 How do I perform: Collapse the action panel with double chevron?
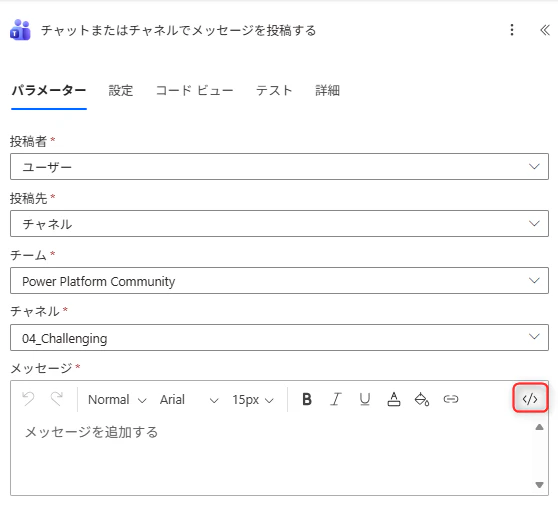tap(545, 30)
